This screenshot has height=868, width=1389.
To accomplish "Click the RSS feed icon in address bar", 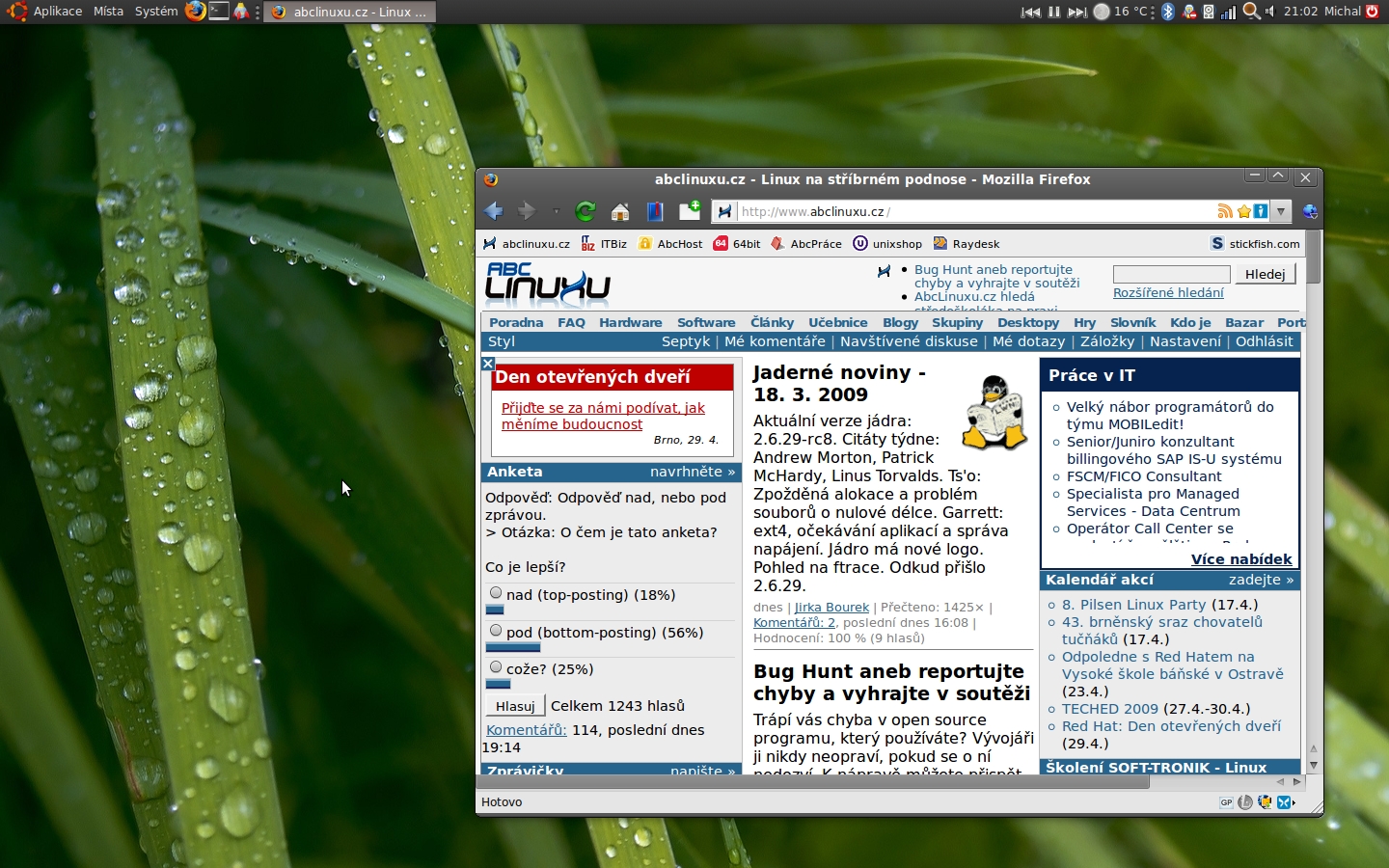I will [1225, 211].
